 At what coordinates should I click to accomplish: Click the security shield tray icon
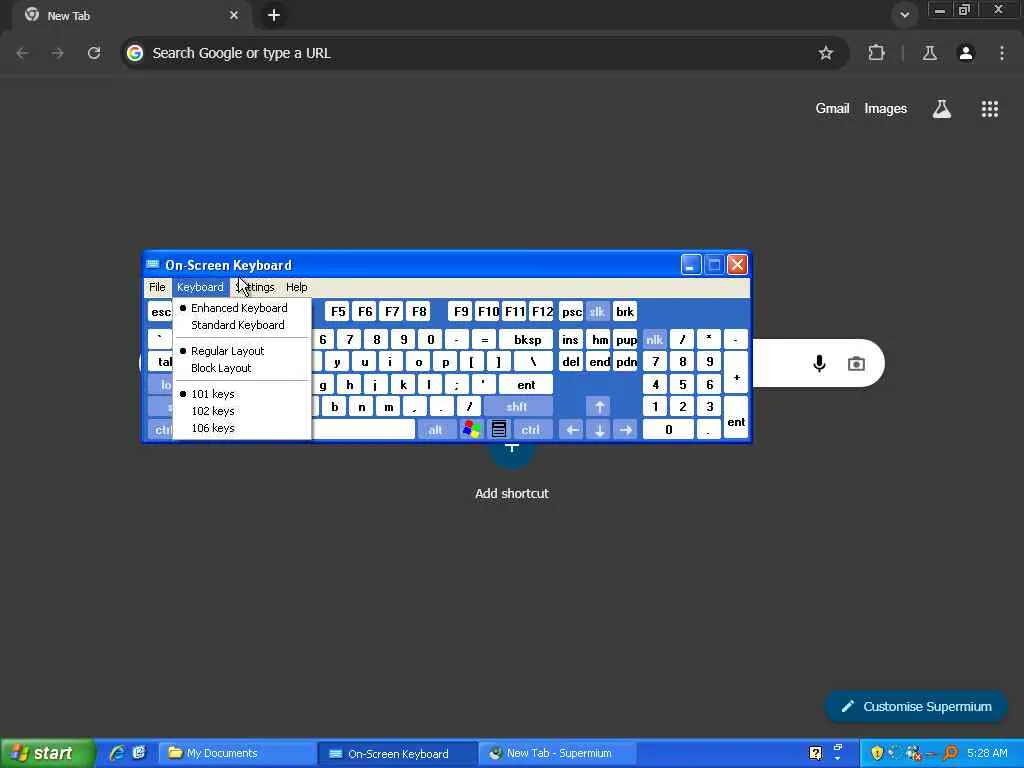pyautogui.click(x=877, y=753)
